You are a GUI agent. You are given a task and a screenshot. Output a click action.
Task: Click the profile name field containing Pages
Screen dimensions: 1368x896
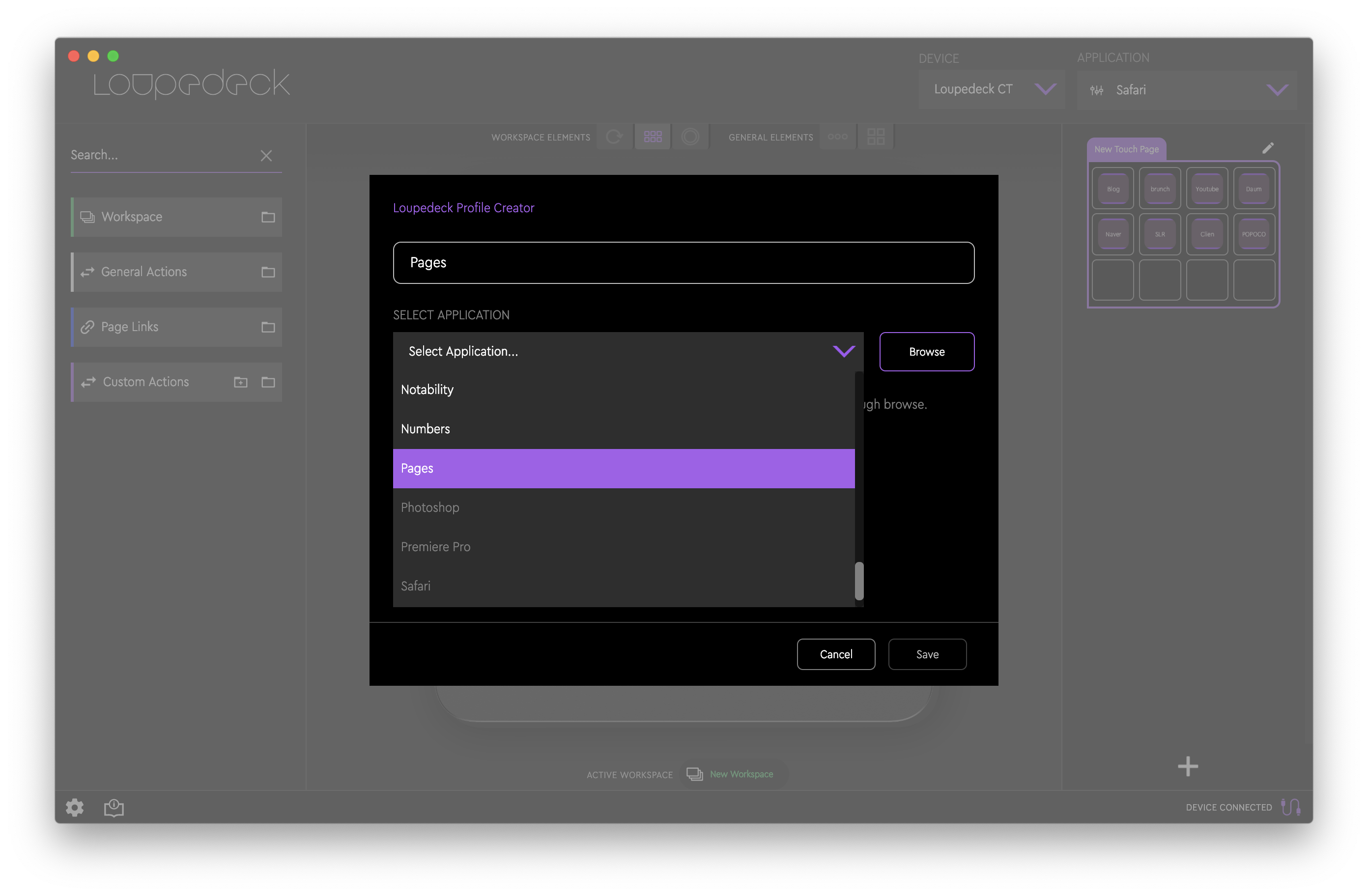[x=683, y=263]
